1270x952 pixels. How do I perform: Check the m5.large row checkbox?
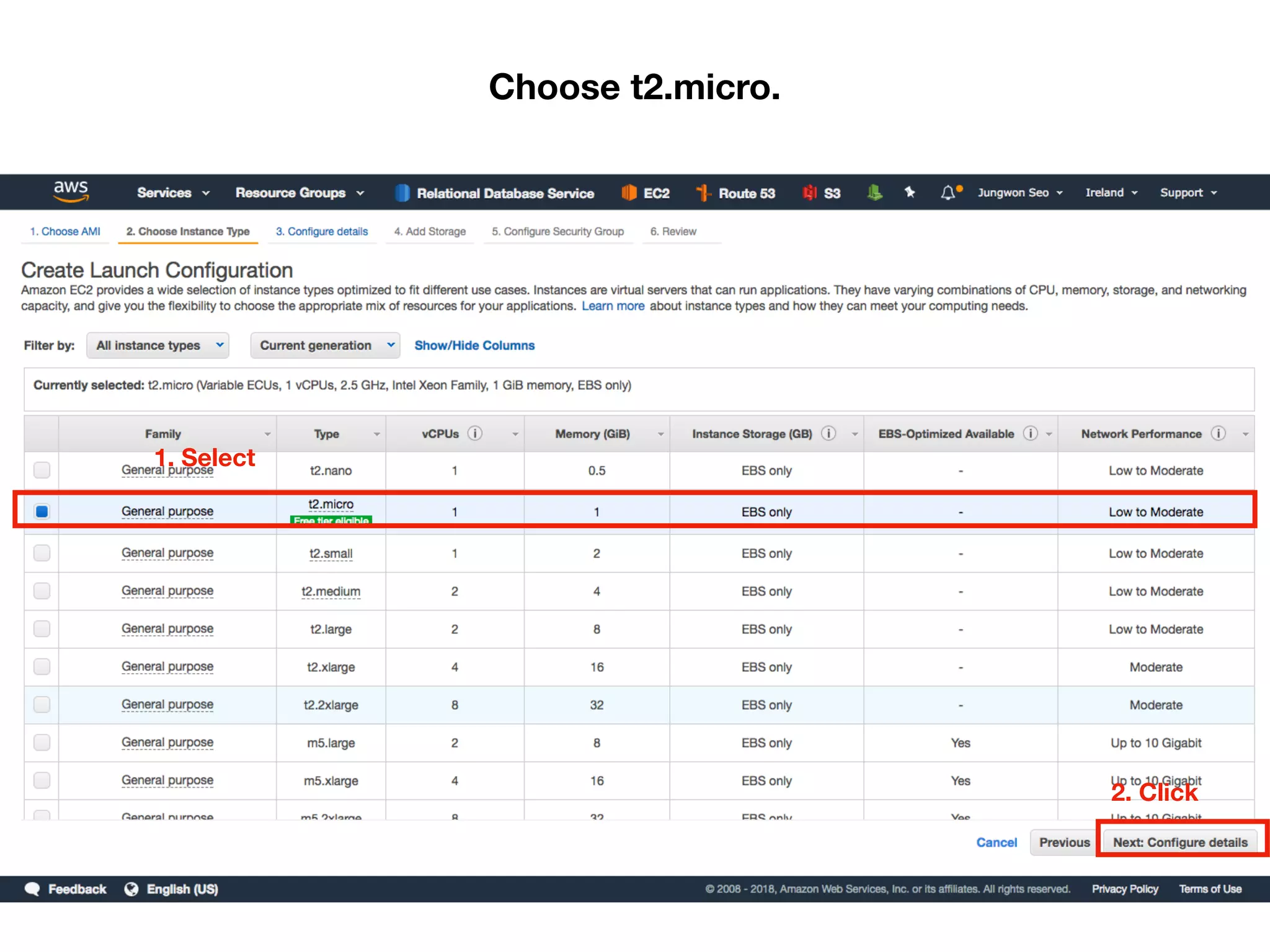pyautogui.click(x=42, y=742)
